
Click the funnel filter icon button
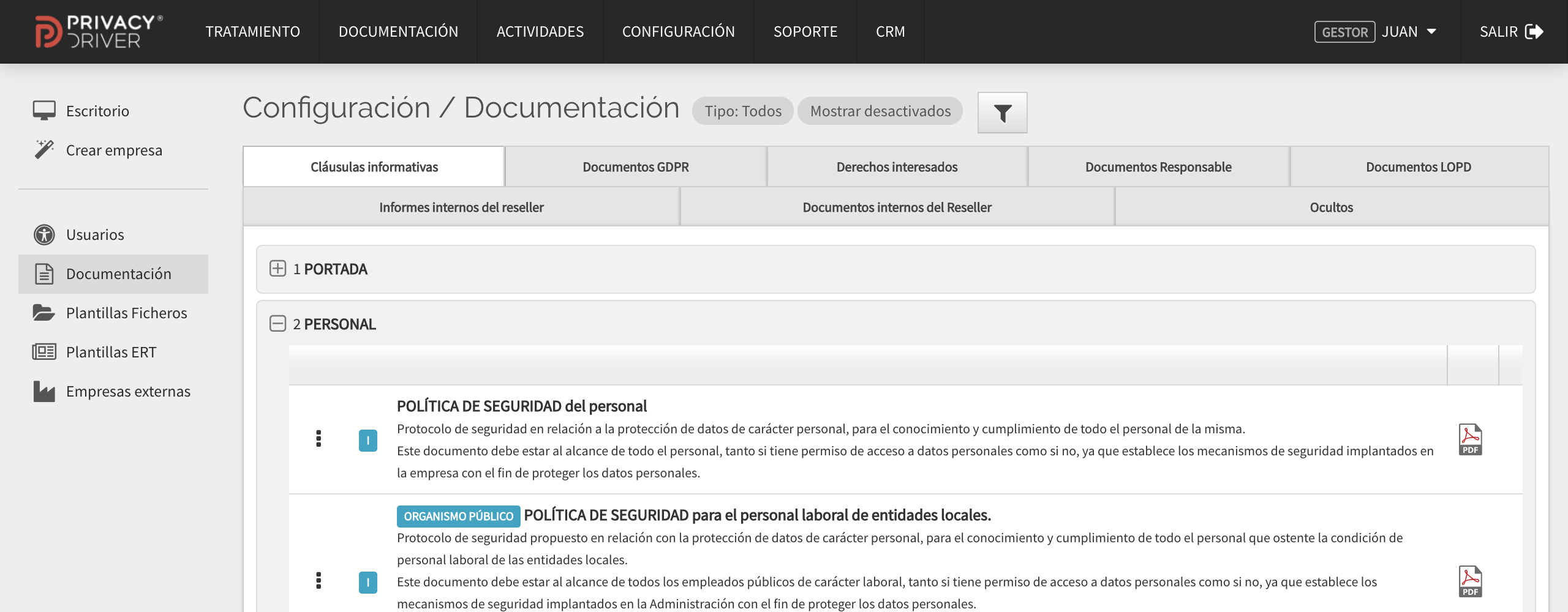point(1002,113)
